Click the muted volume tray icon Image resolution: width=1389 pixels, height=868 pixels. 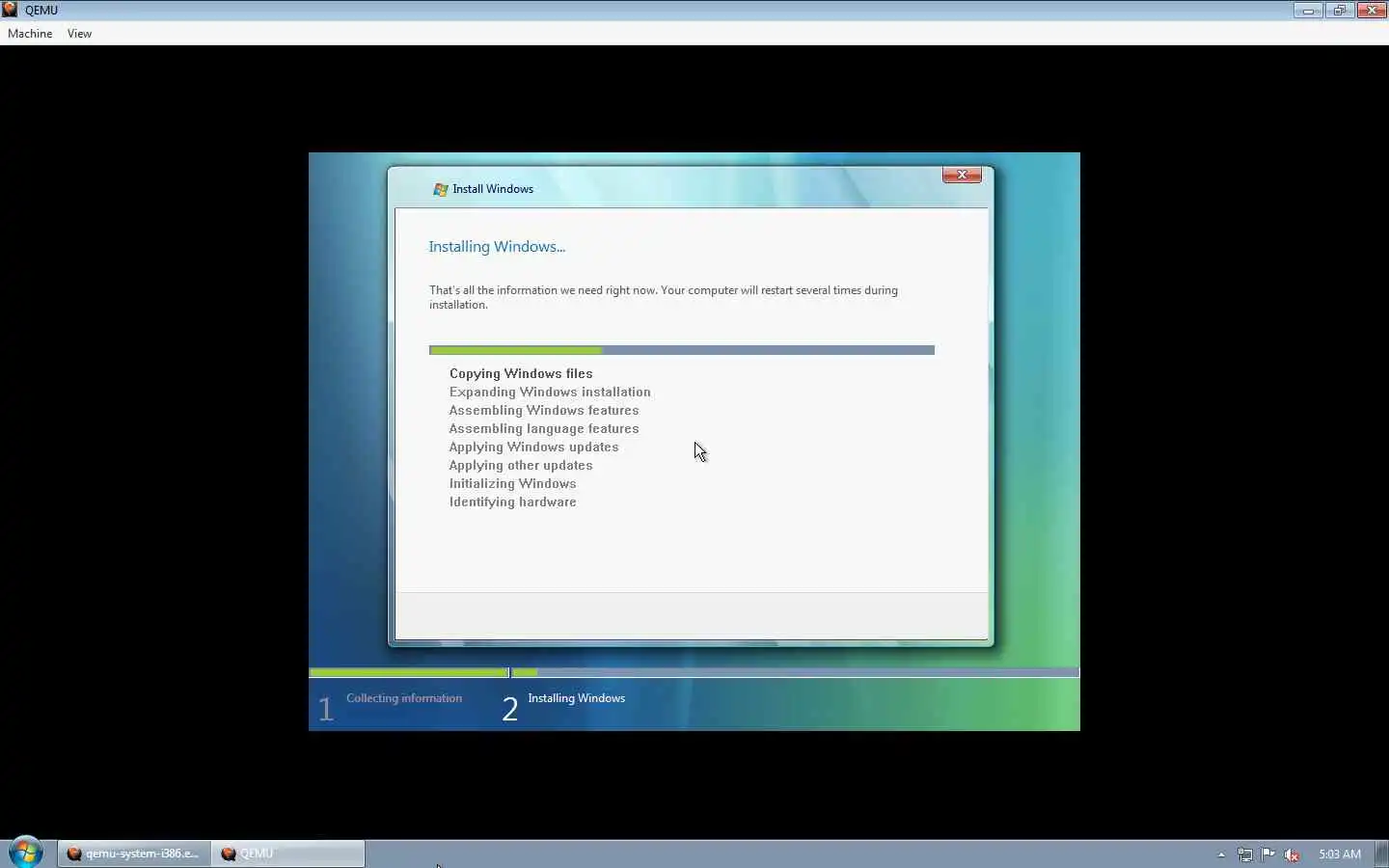pos(1292,854)
